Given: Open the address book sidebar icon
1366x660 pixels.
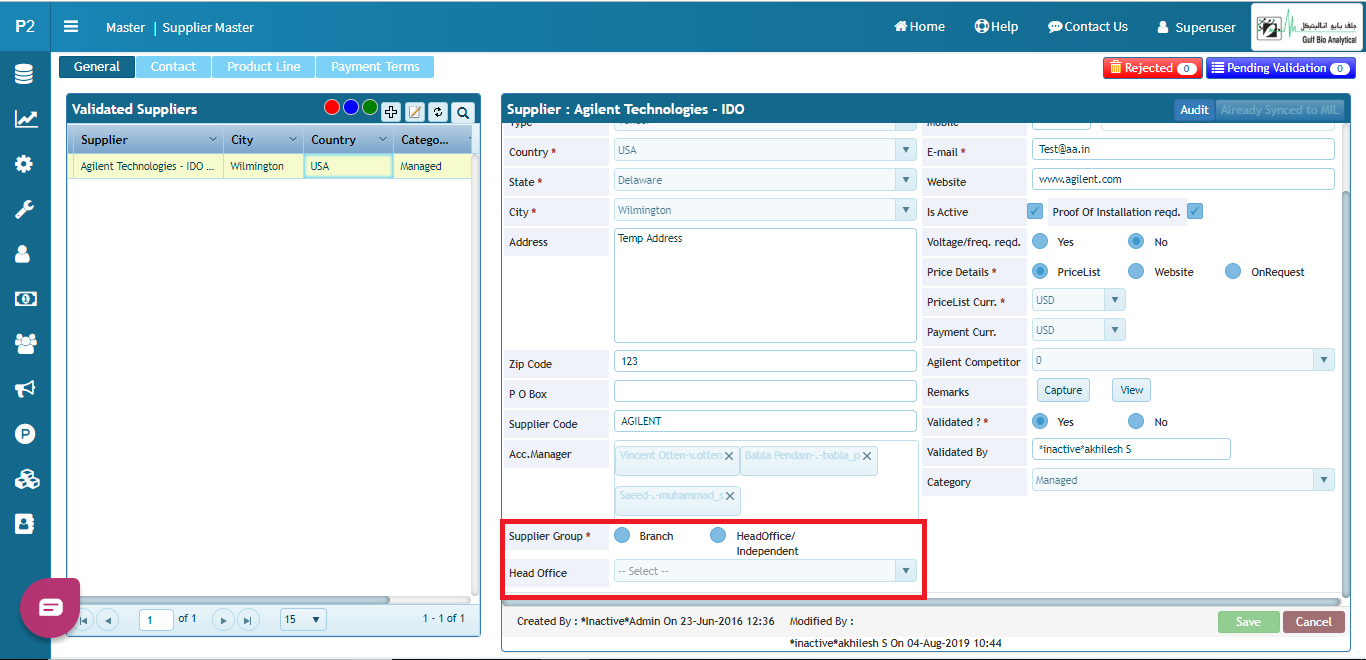Looking at the screenshot, I should coord(25,524).
